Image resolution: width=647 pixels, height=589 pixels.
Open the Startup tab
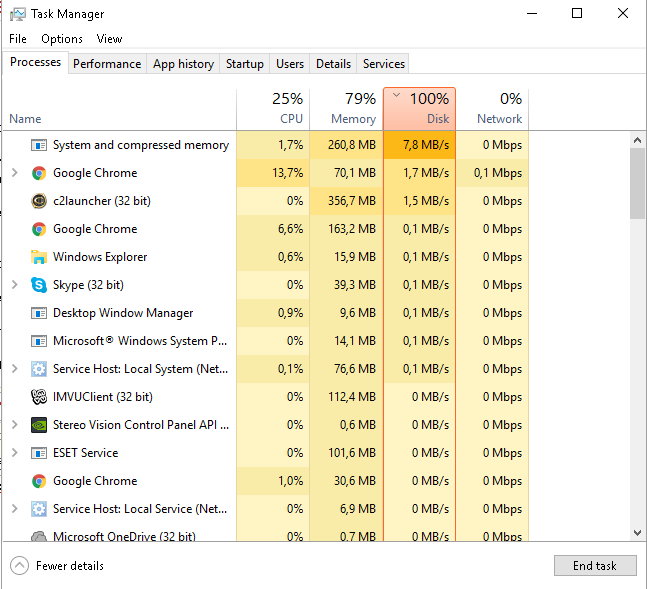[244, 64]
